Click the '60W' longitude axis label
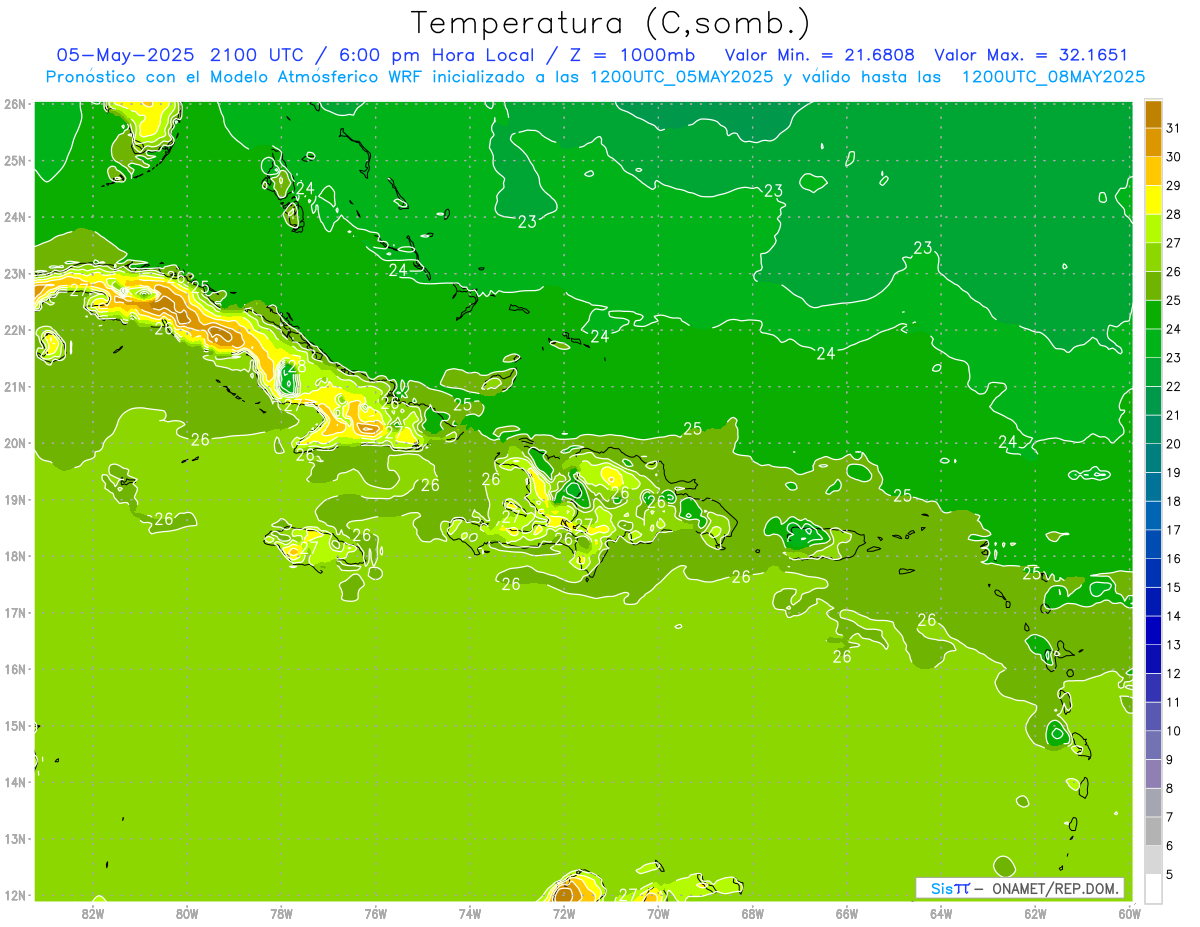Screen dimensions: 1200x927 [x=1129, y=913]
